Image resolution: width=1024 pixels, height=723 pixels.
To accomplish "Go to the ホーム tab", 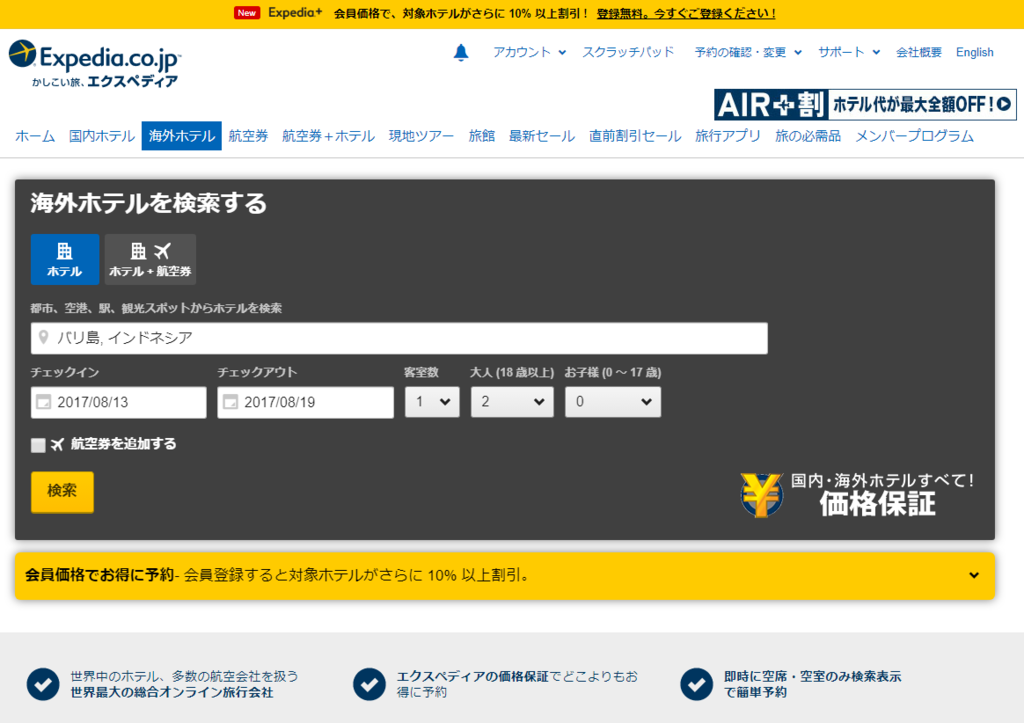I will 35,136.
